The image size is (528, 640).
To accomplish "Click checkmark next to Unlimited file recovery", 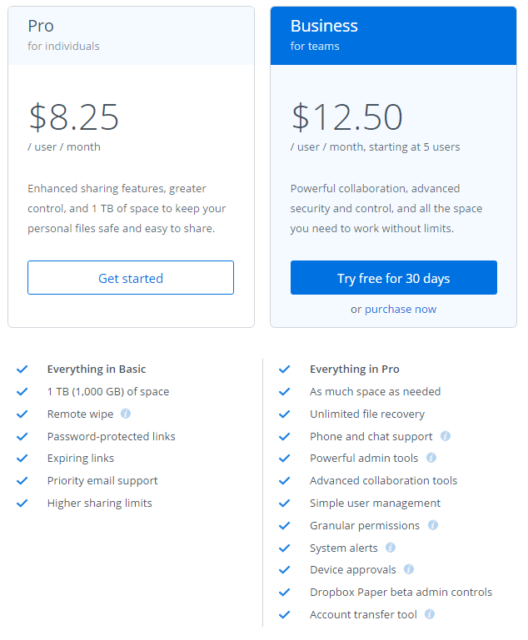I will point(284,414).
